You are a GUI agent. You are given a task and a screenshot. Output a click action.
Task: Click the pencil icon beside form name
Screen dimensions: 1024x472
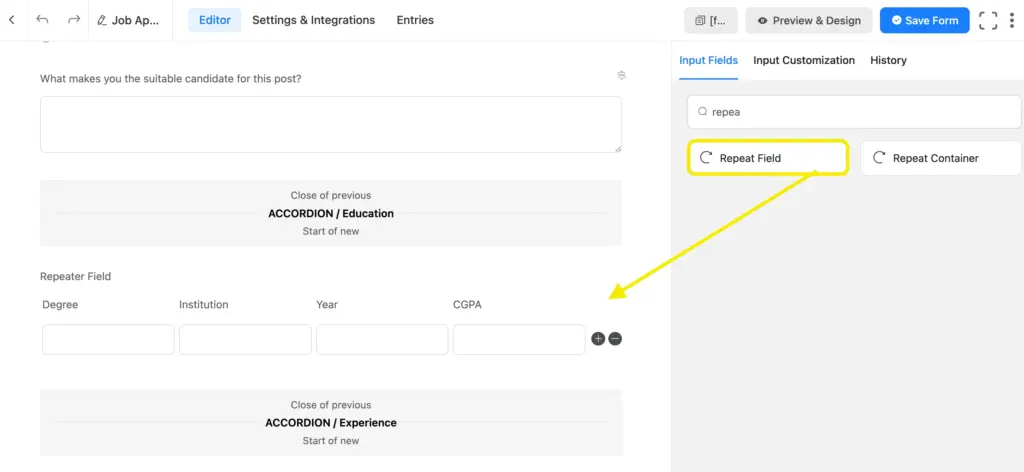click(x=102, y=20)
